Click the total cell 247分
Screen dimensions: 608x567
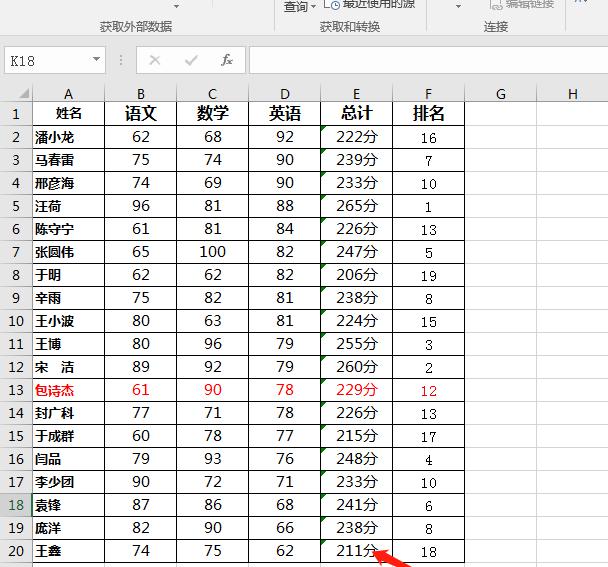(x=357, y=252)
